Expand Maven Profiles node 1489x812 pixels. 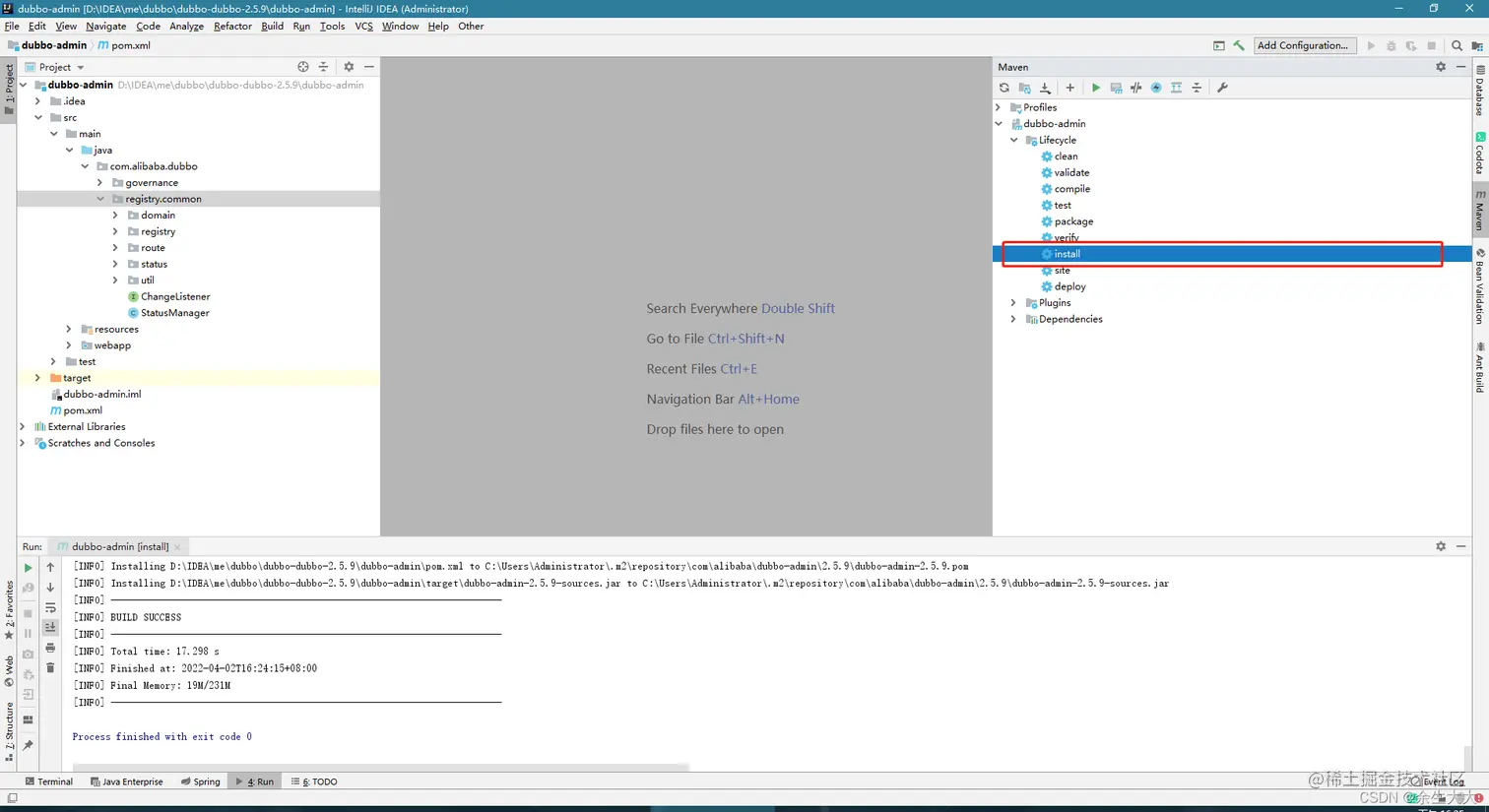click(x=999, y=107)
